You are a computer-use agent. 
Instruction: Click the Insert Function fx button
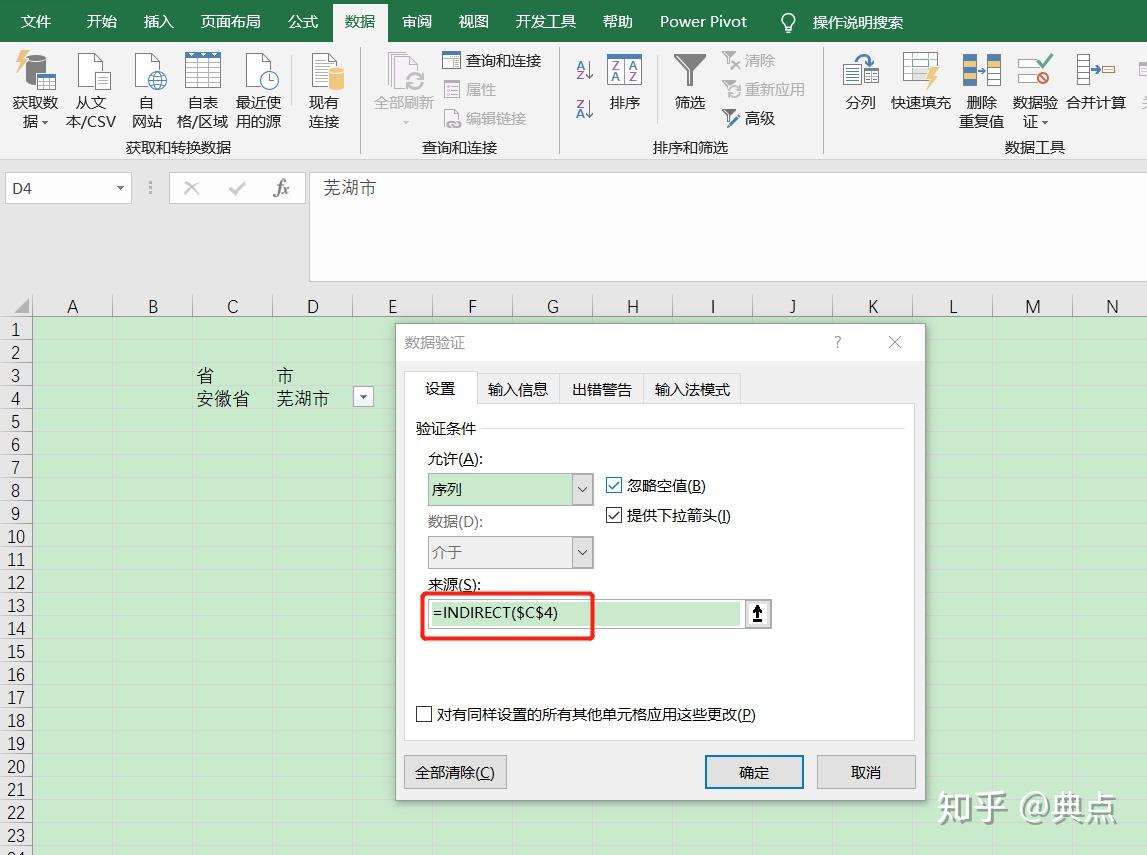(281, 189)
